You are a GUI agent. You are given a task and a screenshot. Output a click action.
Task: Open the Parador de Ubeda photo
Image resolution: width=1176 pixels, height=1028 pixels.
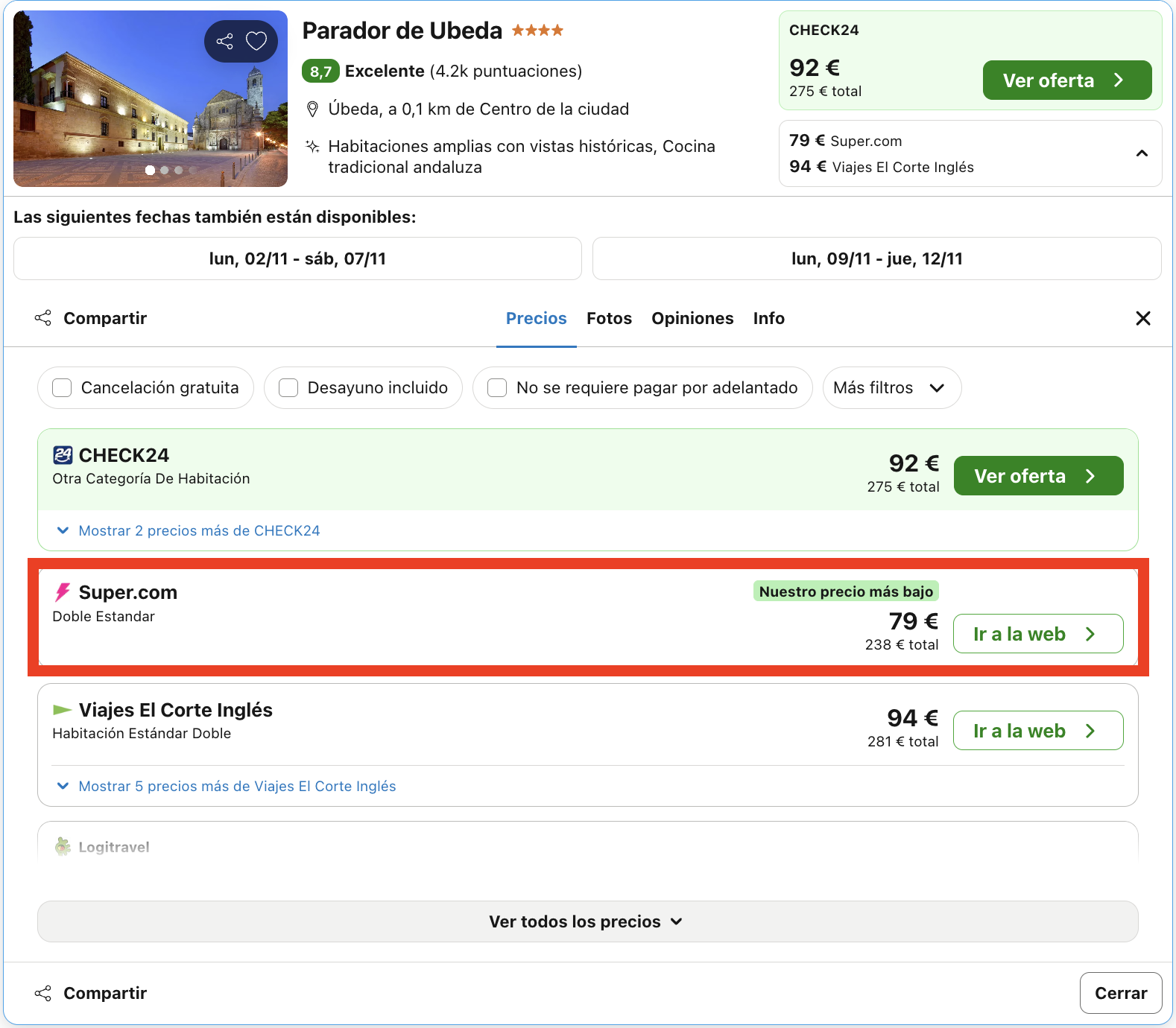[151, 98]
